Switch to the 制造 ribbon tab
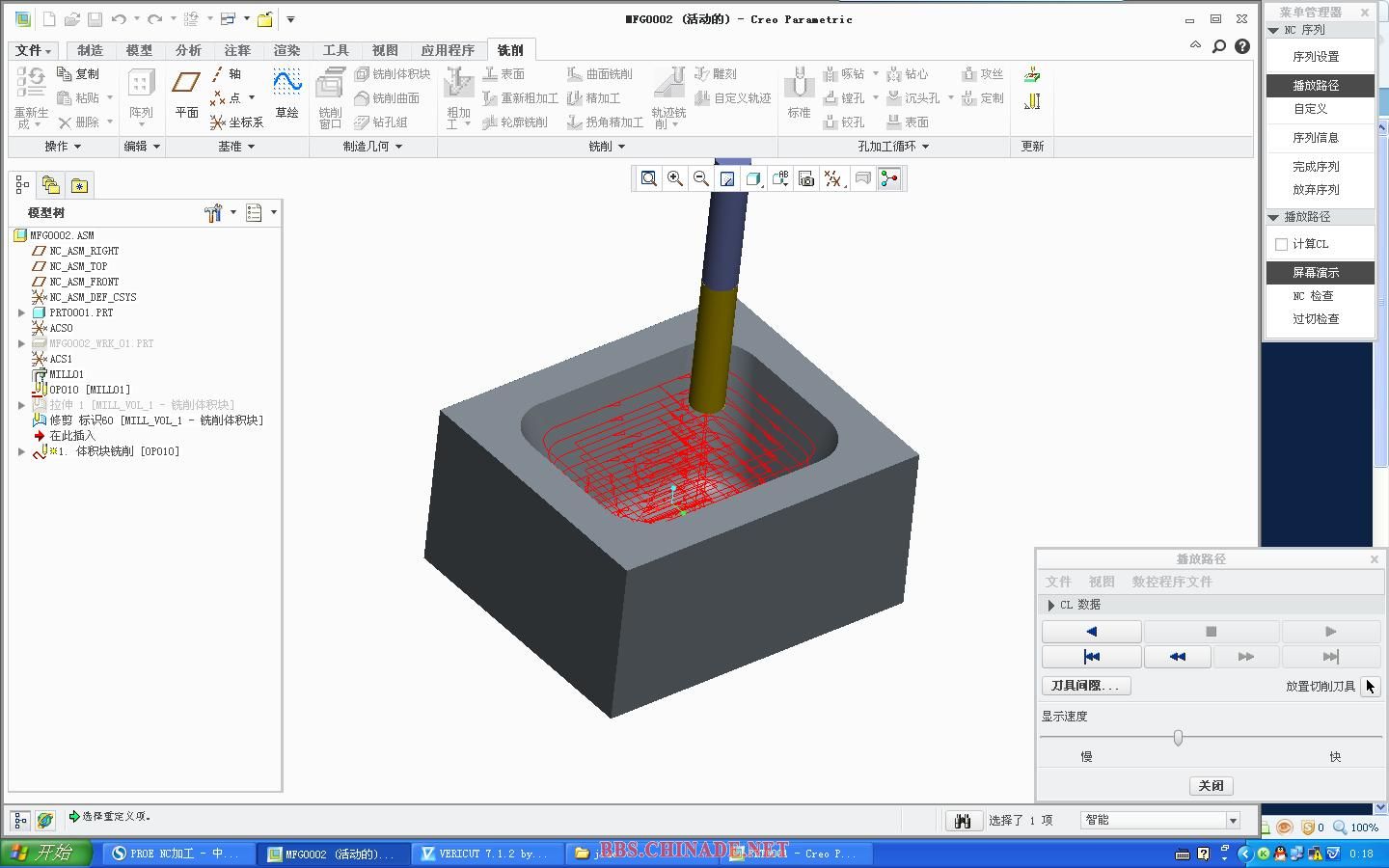1389x868 pixels. click(90, 50)
